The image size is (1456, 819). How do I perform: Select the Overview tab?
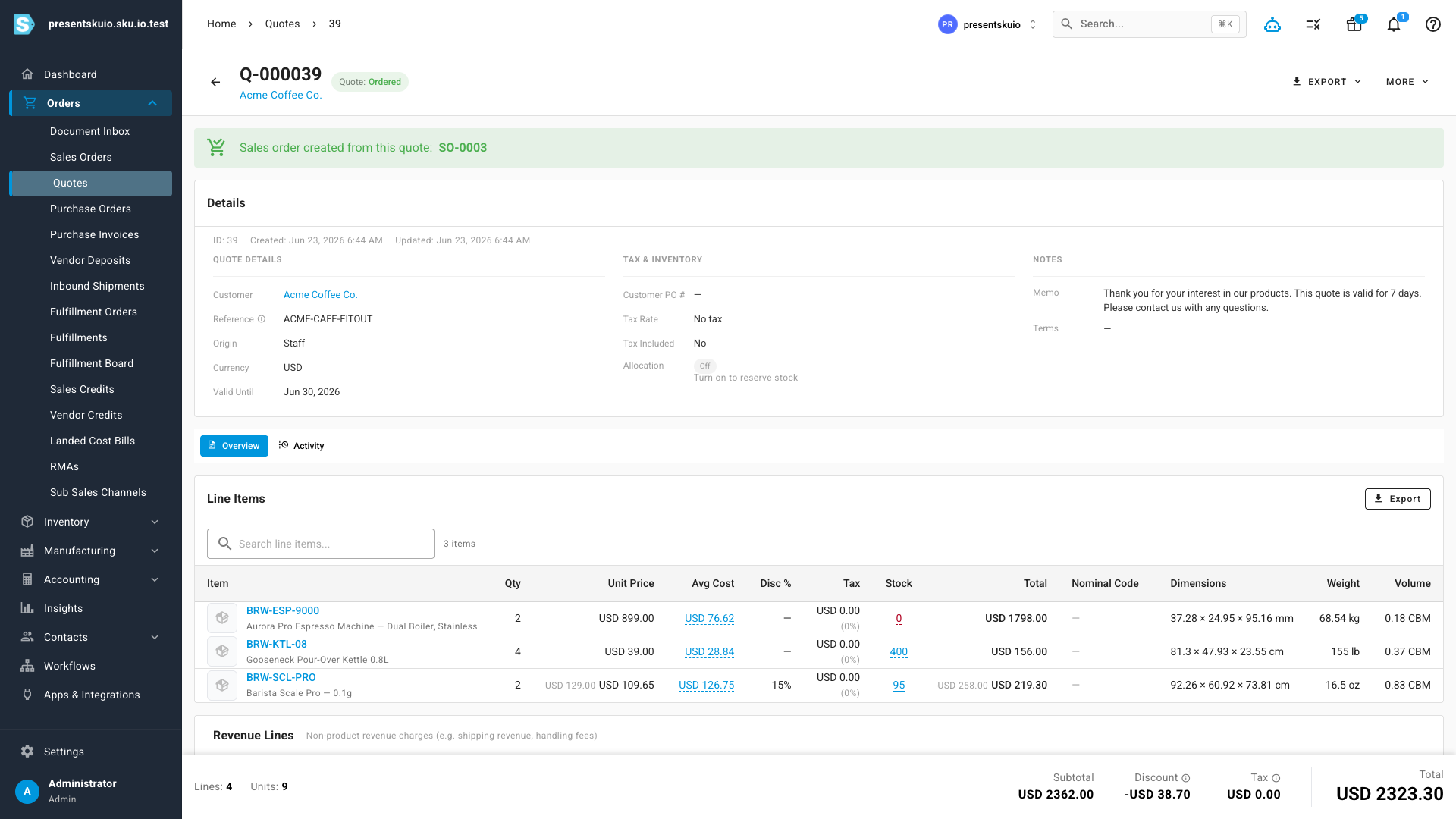[x=234, y=446]
